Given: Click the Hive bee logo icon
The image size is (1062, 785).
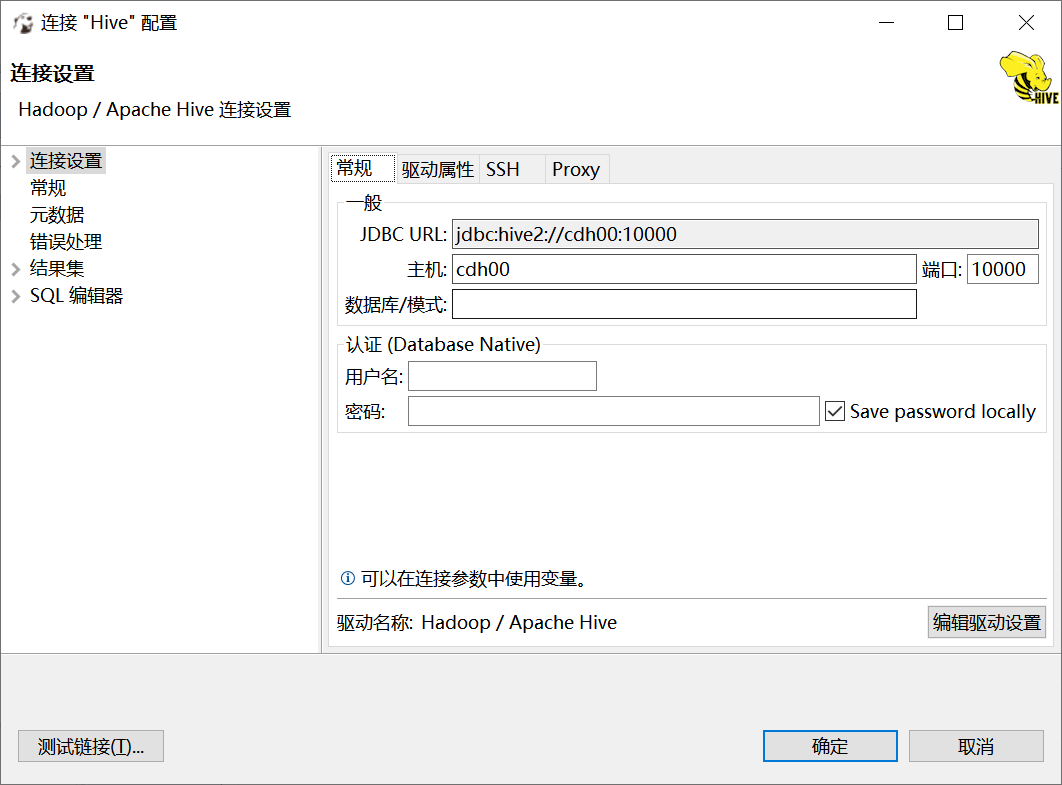Looking at the screenshot, I should tap(1029, 78).
